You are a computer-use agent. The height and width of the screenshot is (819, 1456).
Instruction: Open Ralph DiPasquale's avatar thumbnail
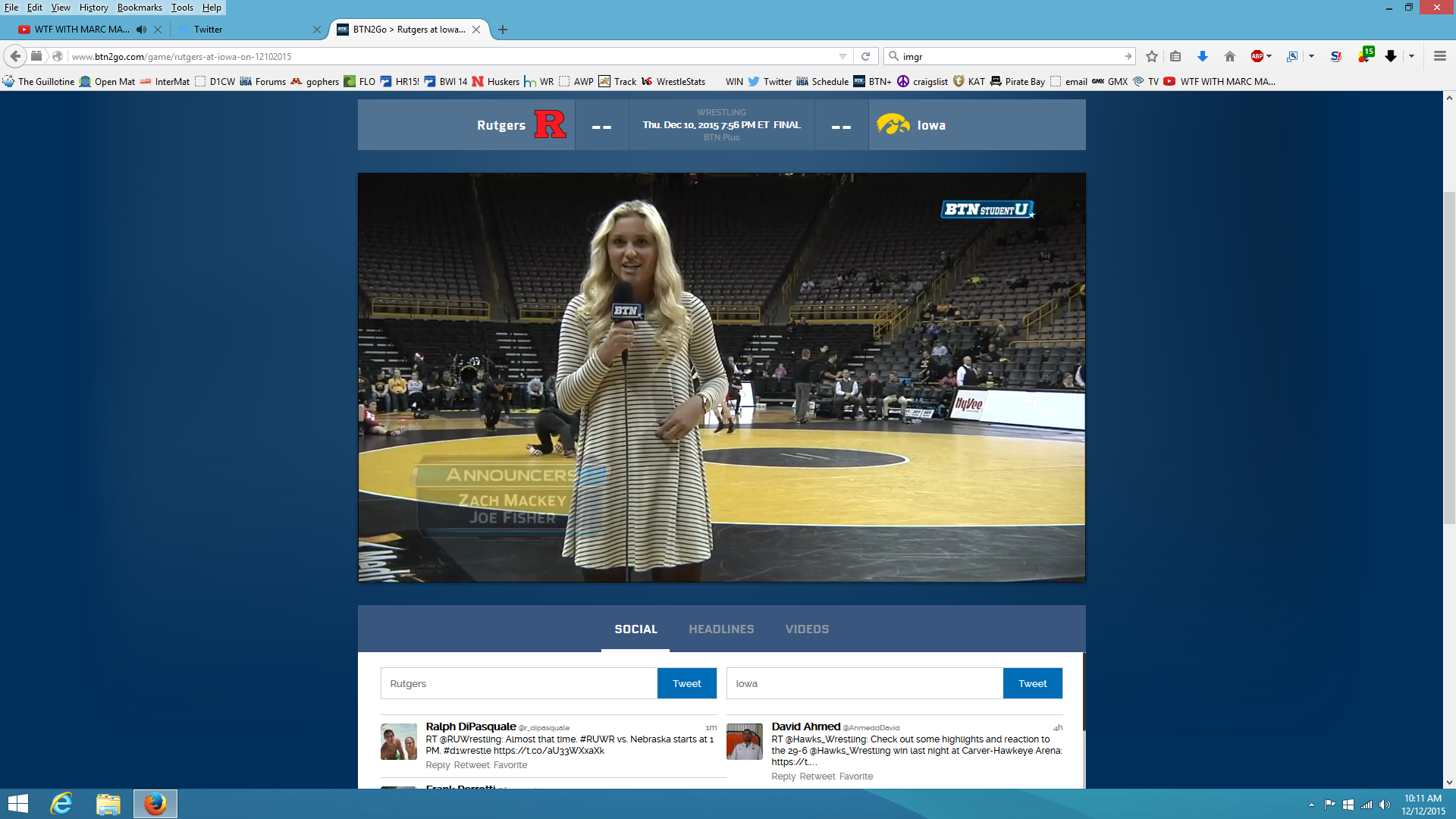398,741
